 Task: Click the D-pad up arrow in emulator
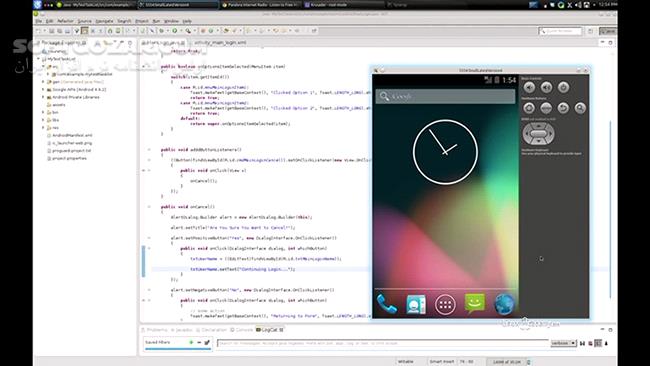pyautogui.click(x=538, y=125)
